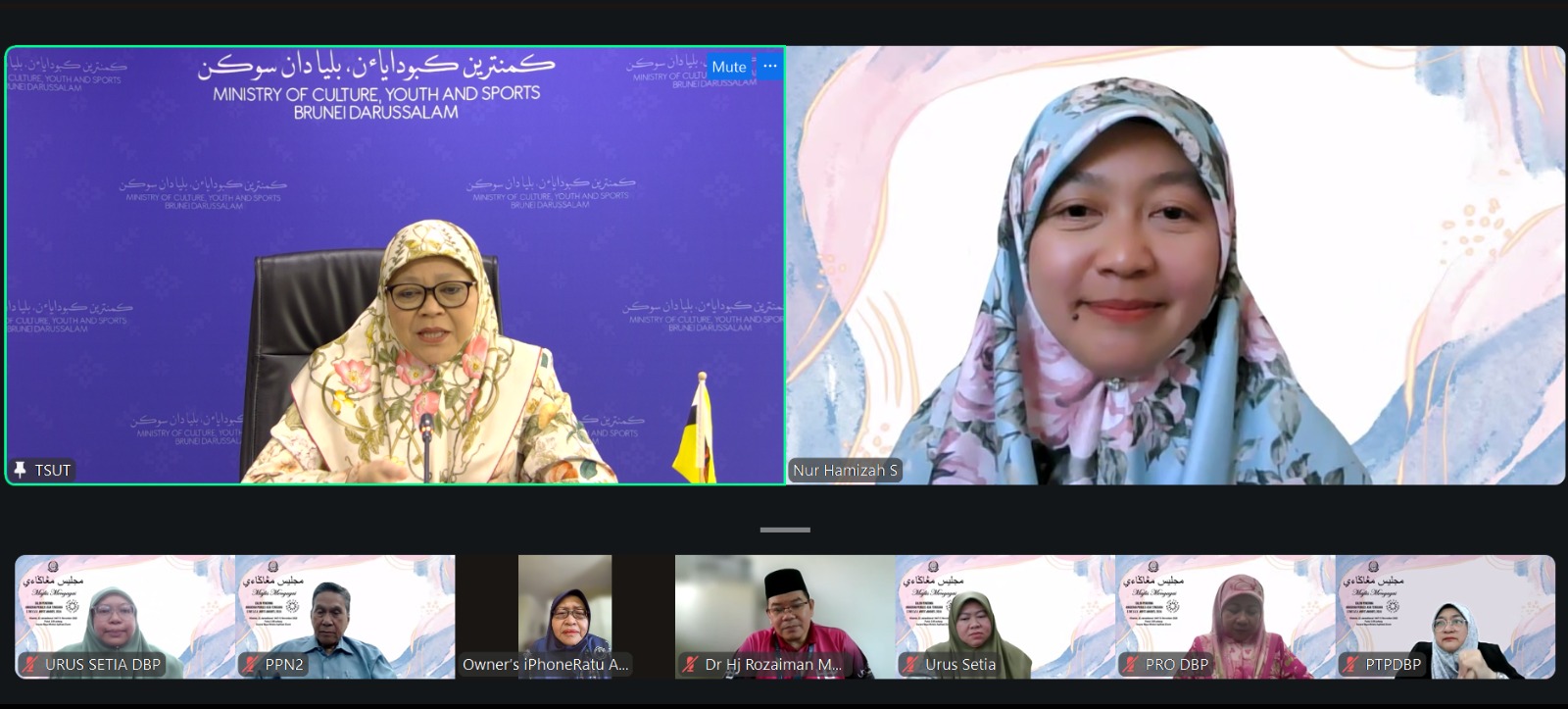The width and height of the screenshot is (1568, 709).
Task: Click the PPN2 participant video thumbnail
Action: click(x=345, y=608)
